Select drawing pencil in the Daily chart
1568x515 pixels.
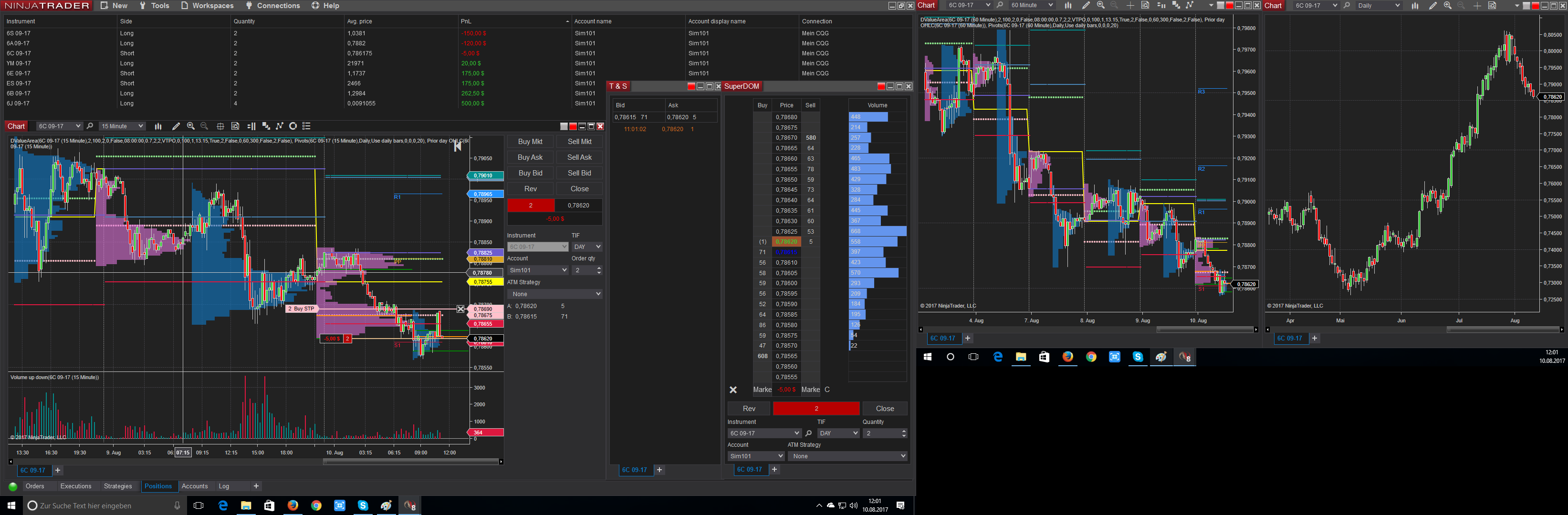point(1433,5)
